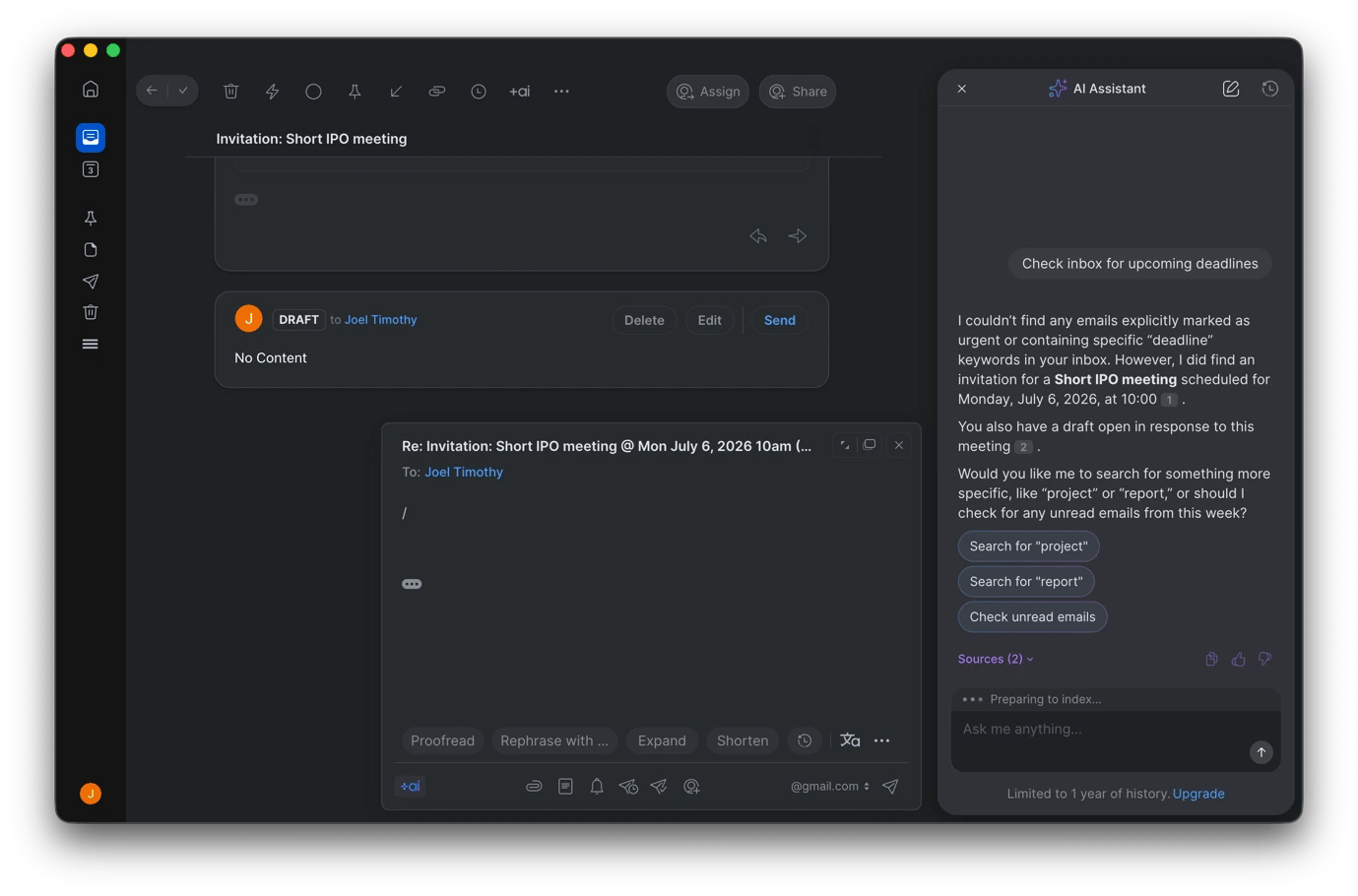The image size is (1358, 896).
Task: Expand the composer to full size
Action: pos(845,445)
